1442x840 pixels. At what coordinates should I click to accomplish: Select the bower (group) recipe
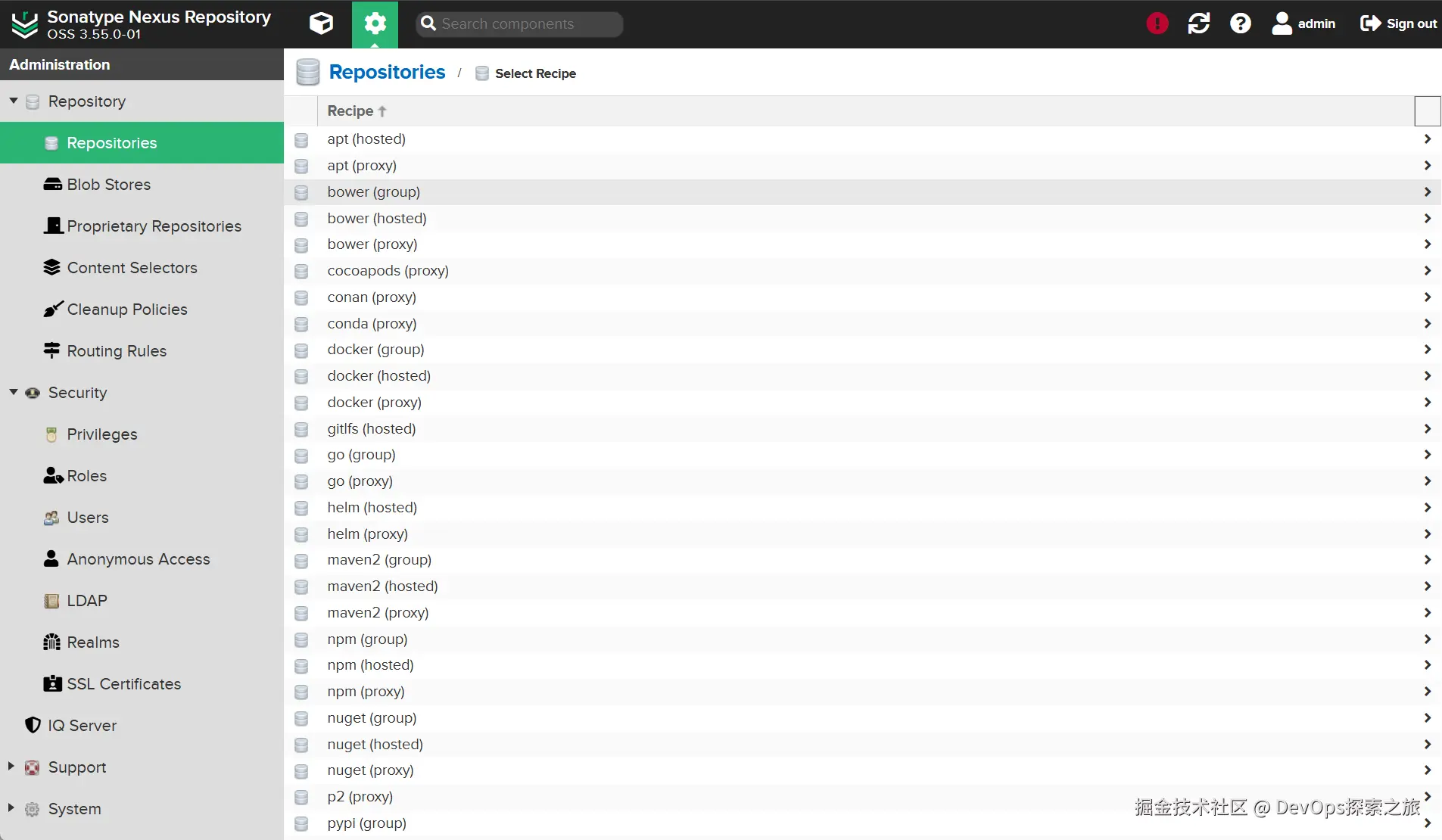[x=862, y=192]
